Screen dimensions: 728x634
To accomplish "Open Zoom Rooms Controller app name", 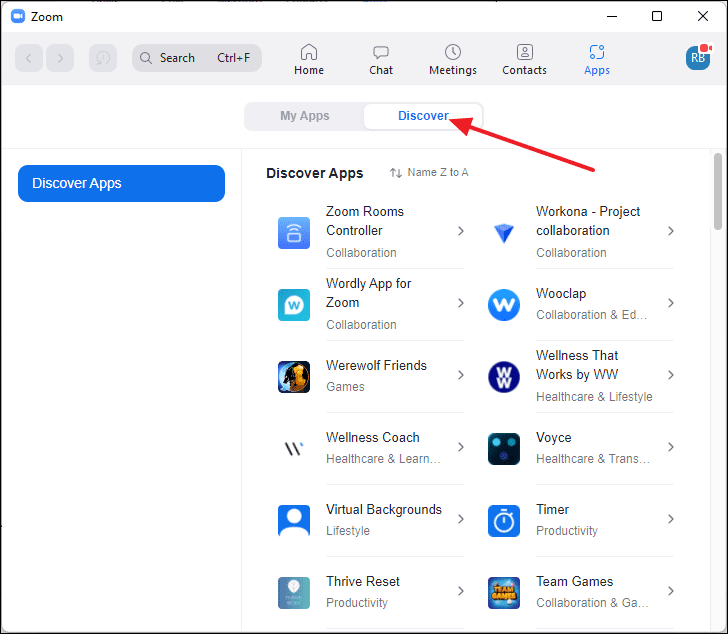I will [x=365, y=221].
